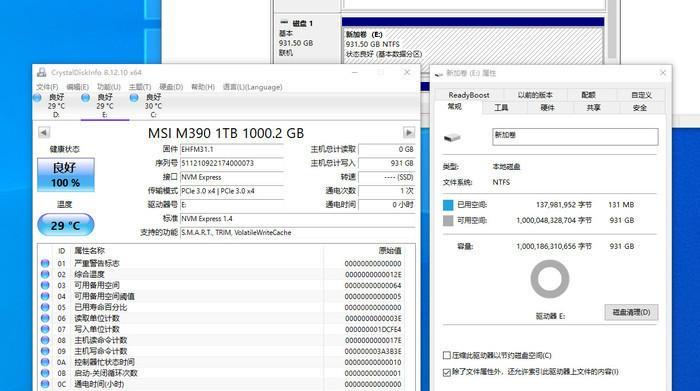700x391 pixels.
Task: Click status orb for attribute 0C 通电时间
Action: [x=45, y=384]
